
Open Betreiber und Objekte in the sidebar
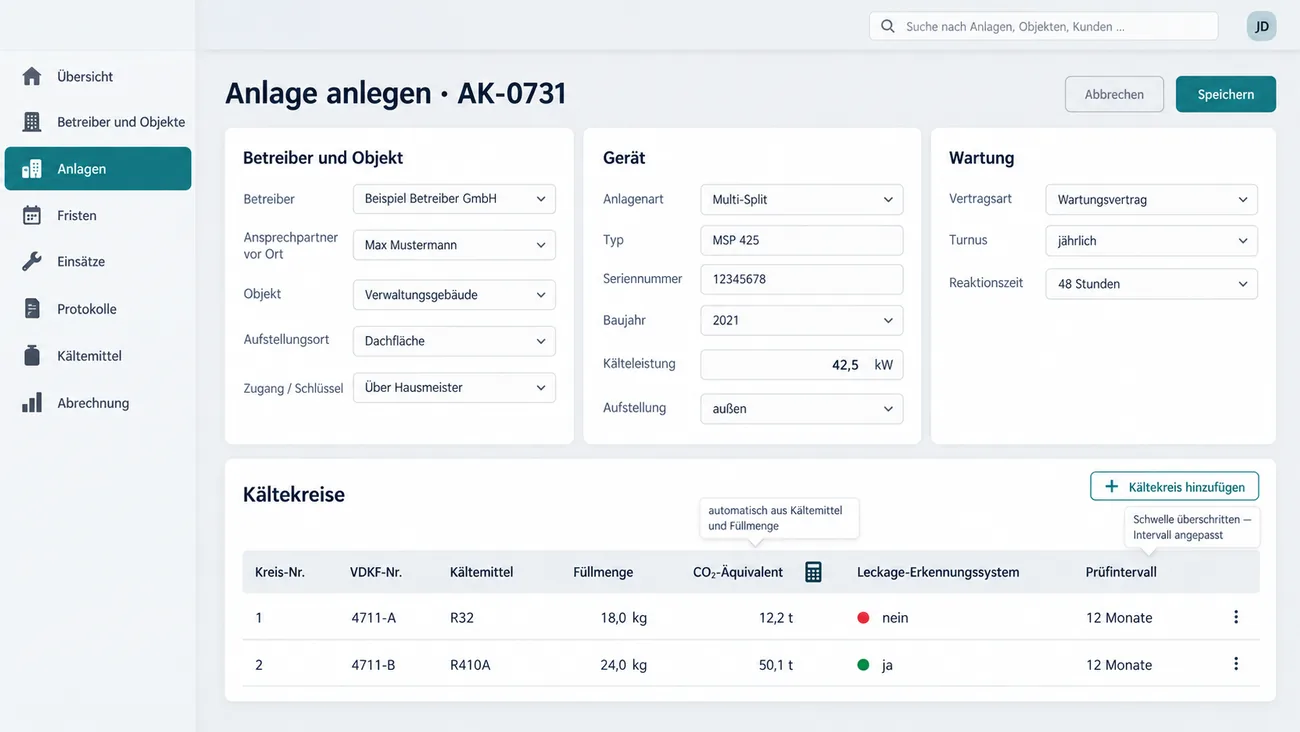pos(98,122)
